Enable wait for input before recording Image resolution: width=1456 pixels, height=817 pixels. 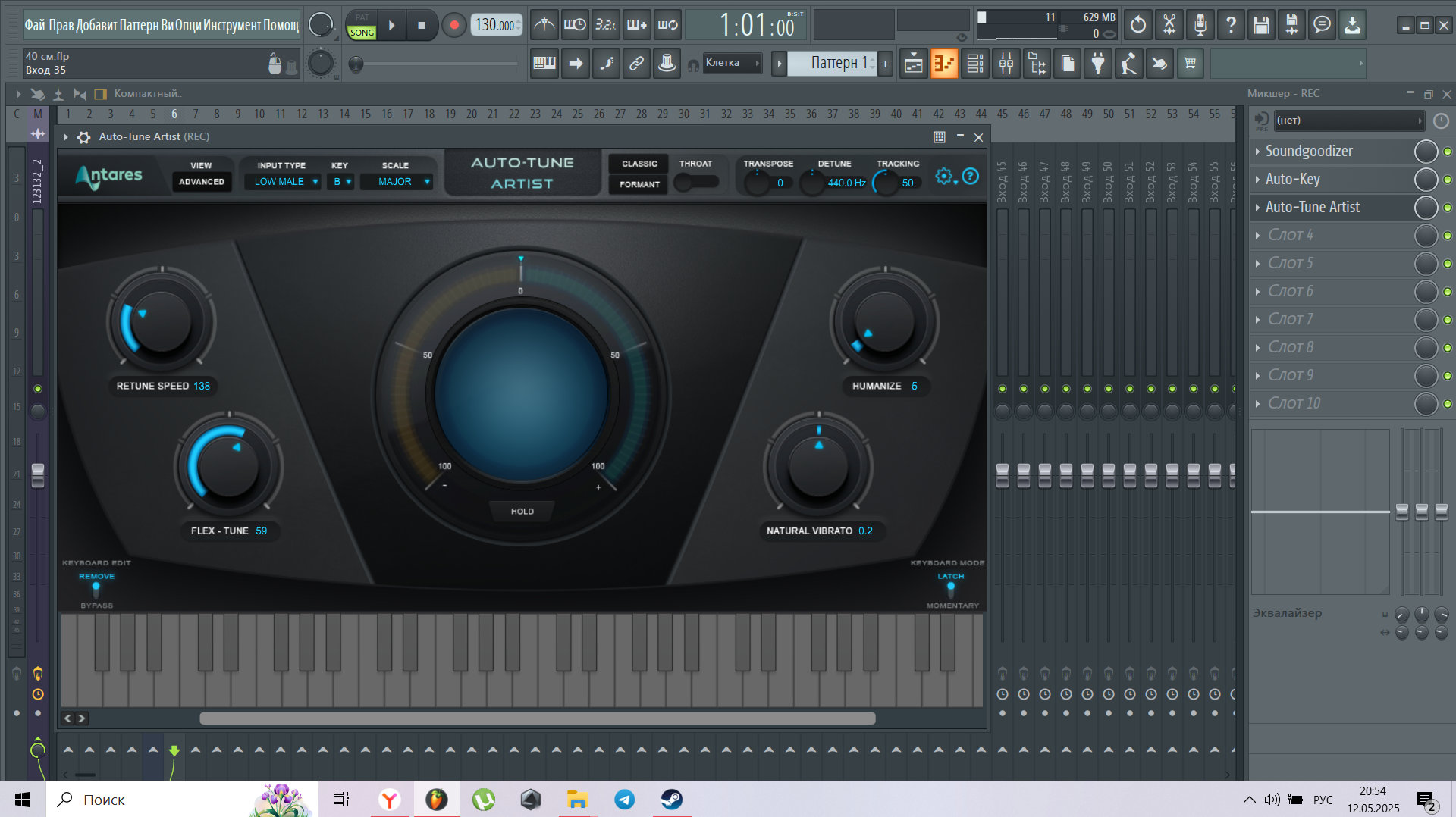575,25
